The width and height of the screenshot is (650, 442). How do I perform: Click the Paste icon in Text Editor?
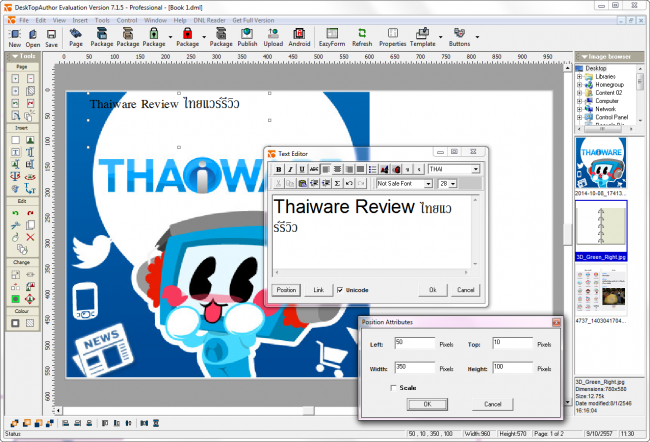303,183
